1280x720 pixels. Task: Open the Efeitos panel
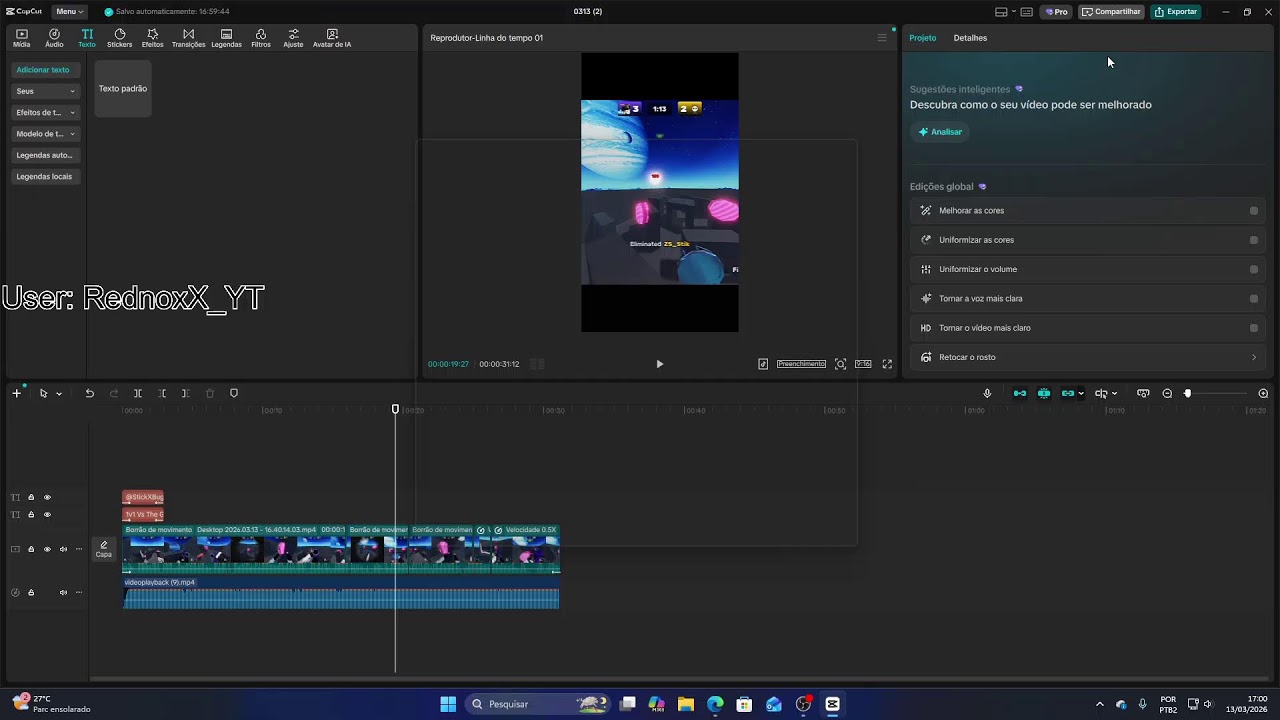[x=152, y=38]
